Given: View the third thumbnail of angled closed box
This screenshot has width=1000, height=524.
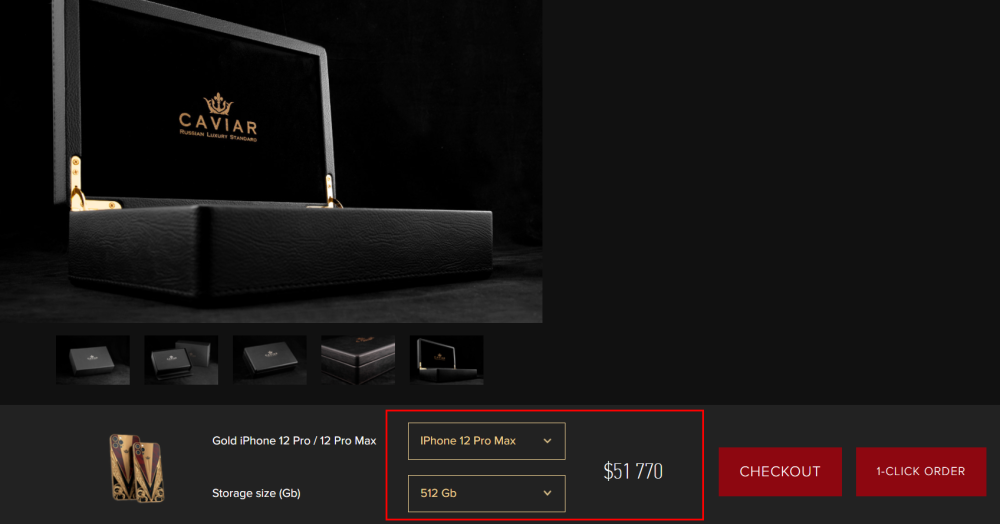Looking at the screenshot, I should coord(270,360).
